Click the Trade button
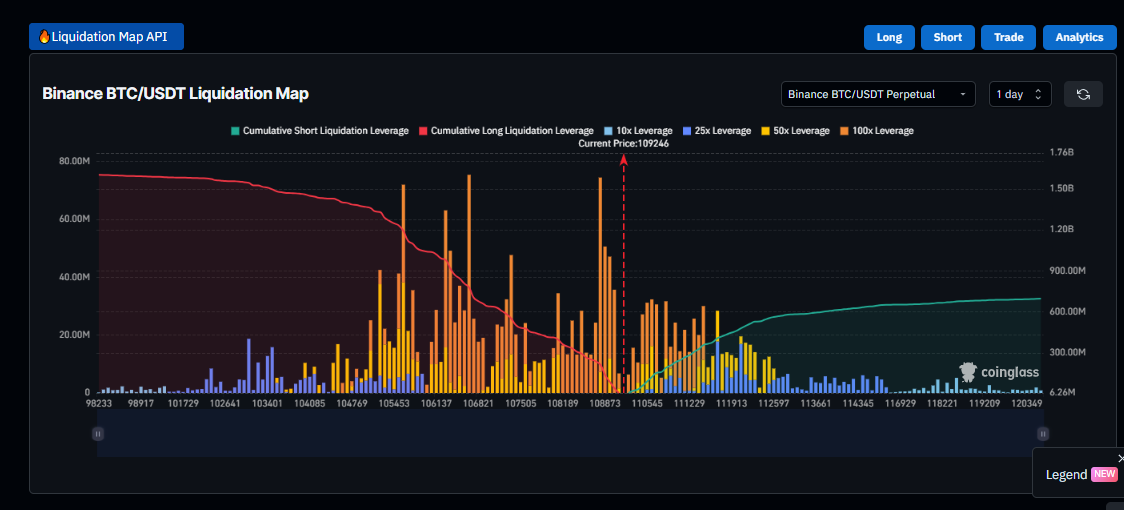 point(1008,37)
